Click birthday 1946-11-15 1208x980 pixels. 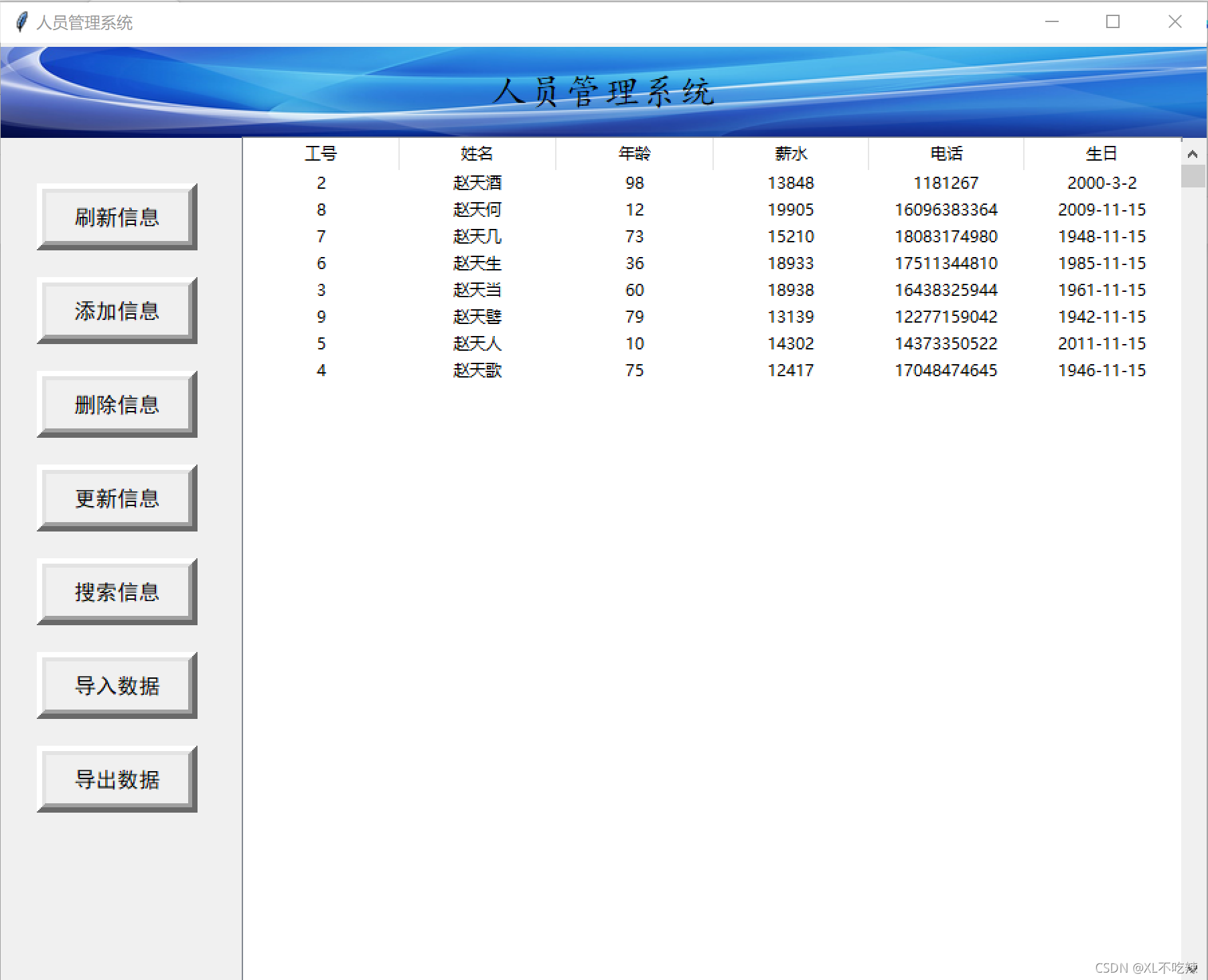pos(1102,370)
